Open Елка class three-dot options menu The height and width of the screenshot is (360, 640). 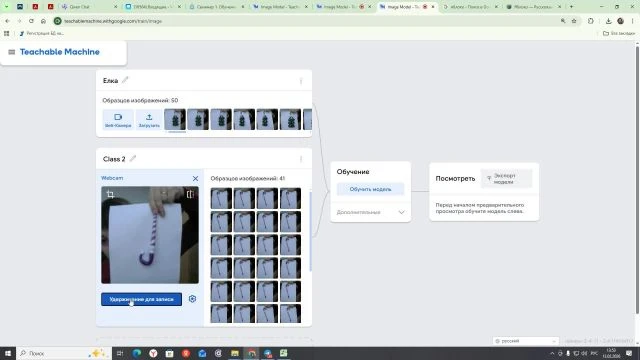pyautogui.click(x=301, y=81)
